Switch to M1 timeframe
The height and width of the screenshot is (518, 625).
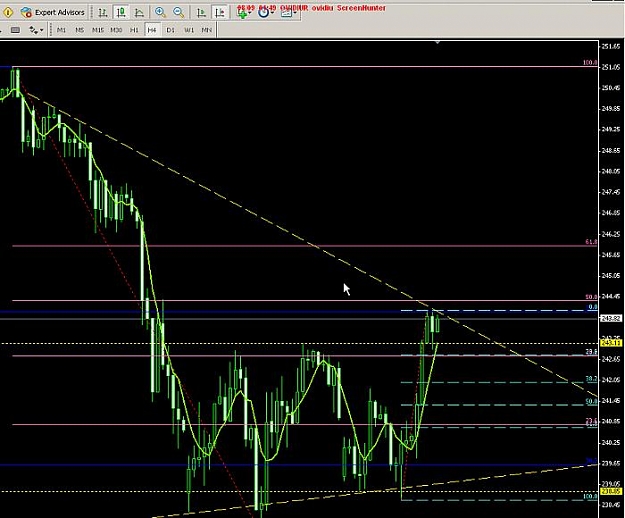[61, 30]
